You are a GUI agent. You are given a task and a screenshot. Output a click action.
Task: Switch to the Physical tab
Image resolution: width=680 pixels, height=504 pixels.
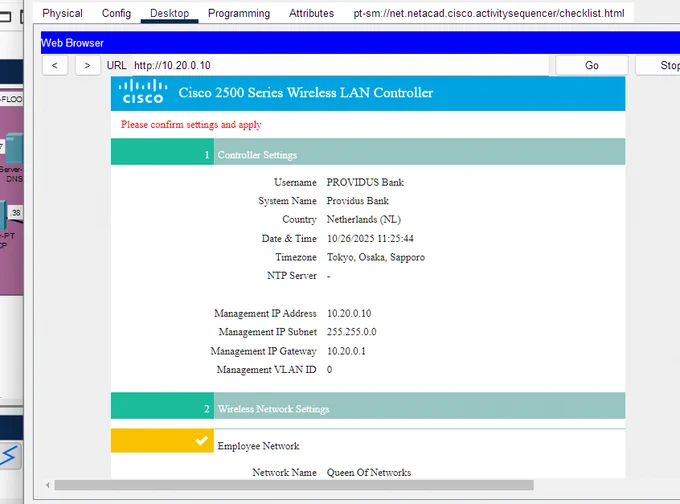pyautogui.click(x=62, y=13)
